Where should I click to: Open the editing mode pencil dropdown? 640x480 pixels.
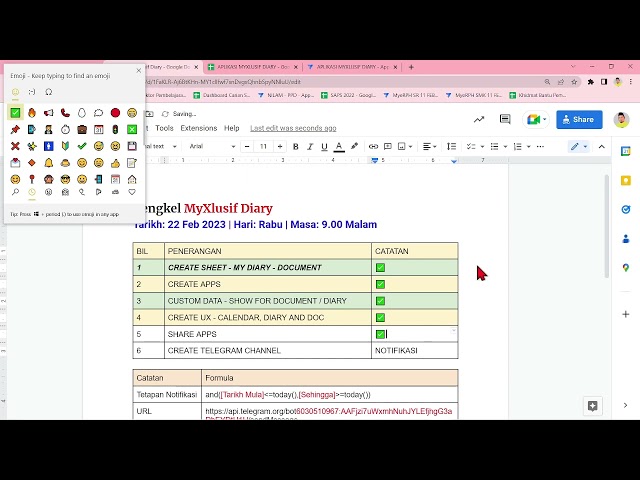click(x=579, y=147)
